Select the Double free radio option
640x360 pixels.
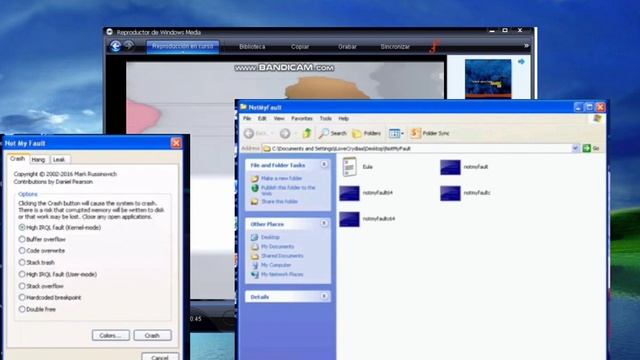pos(22,309)
